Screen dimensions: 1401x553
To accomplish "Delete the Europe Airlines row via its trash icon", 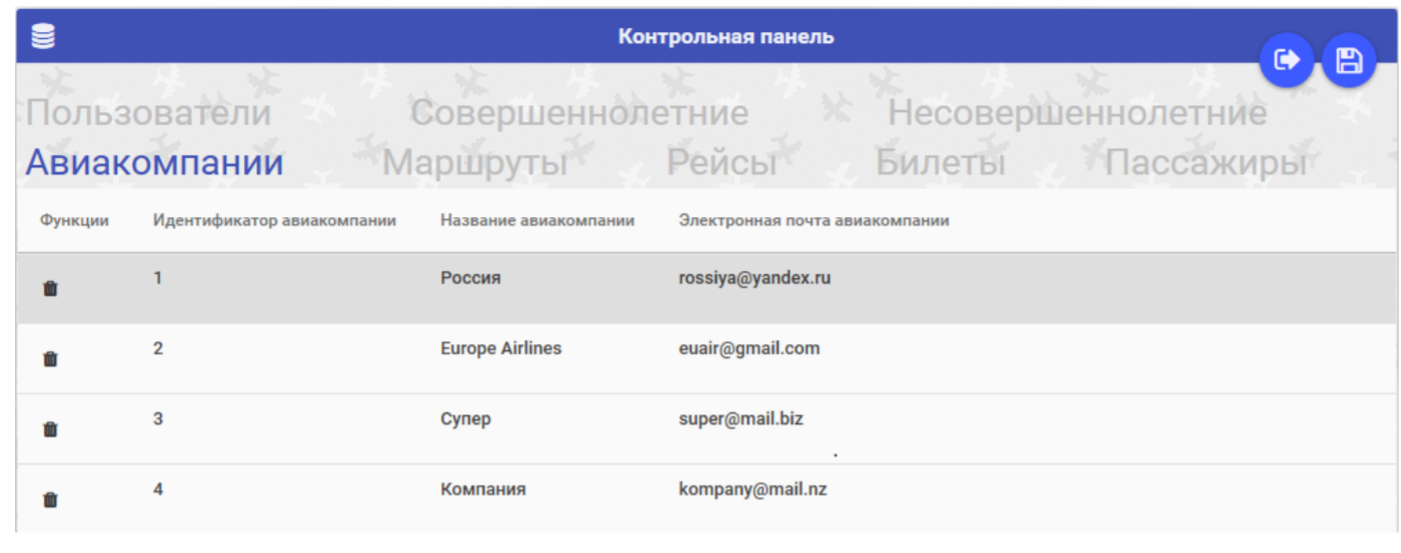I will coord(50,359).
